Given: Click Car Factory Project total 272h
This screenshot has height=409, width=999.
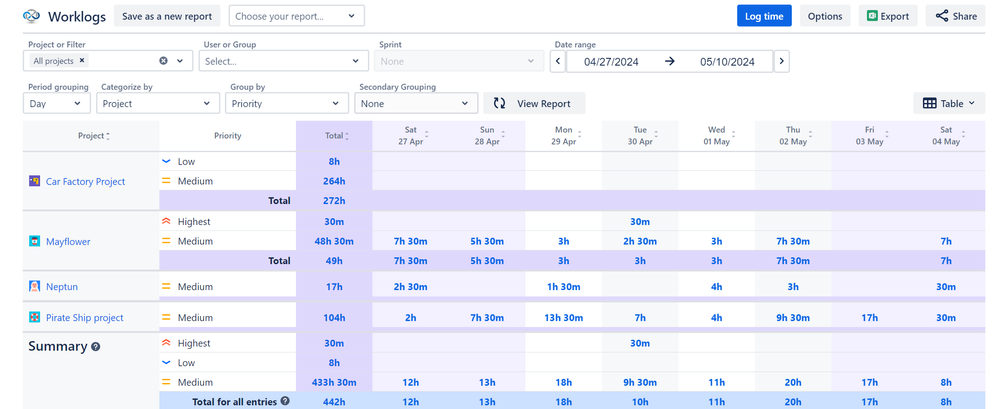Looking at the screenshot, I should [334, 201].
